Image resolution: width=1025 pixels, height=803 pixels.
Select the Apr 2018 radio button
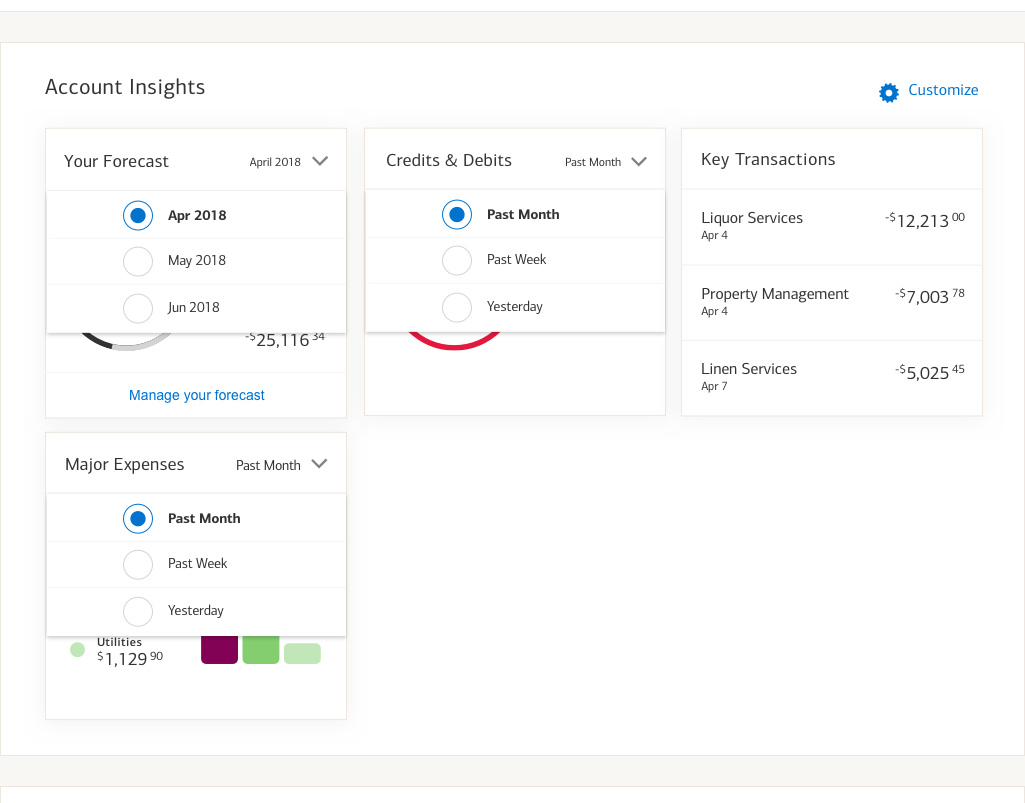(138, 215)
